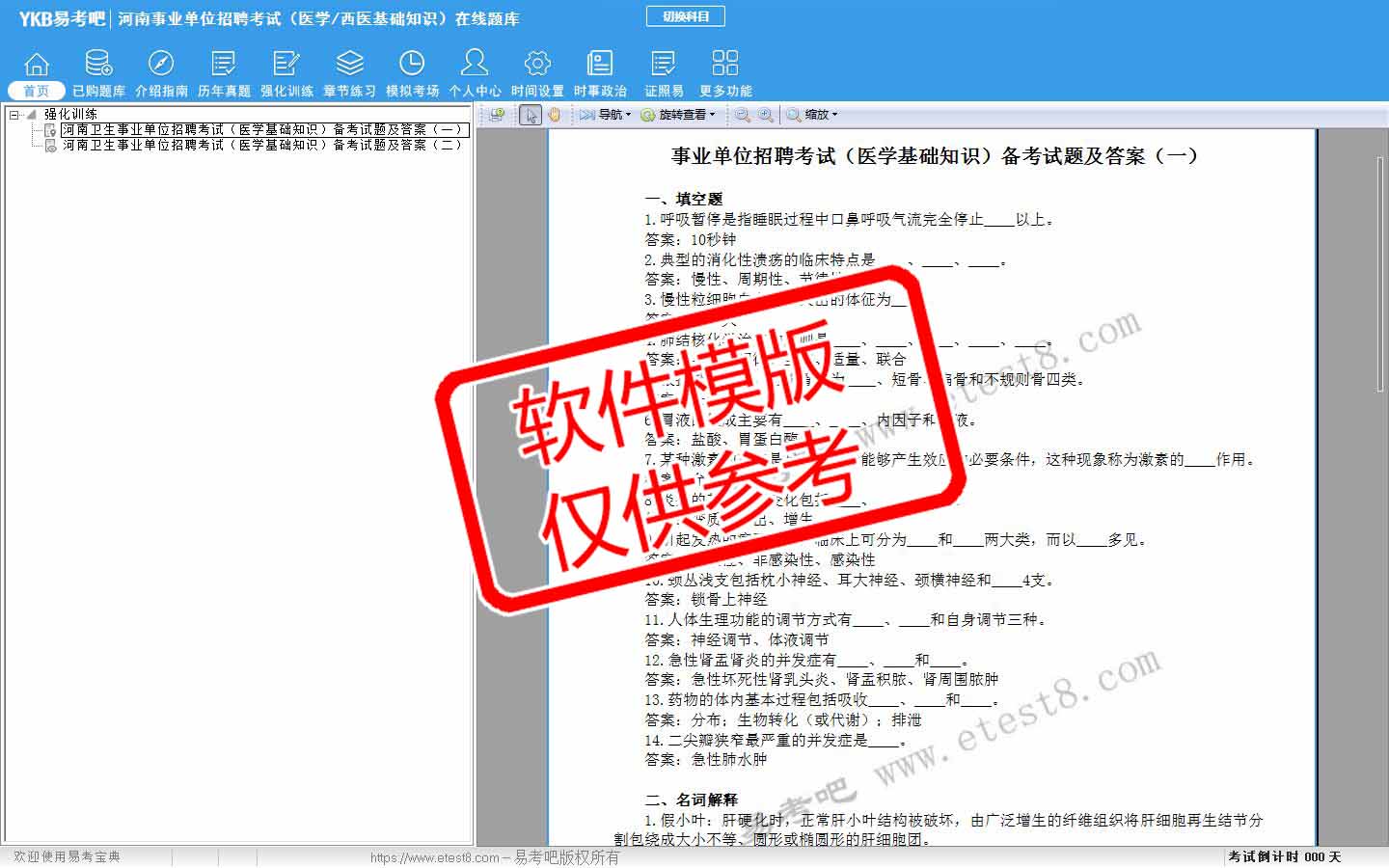Click the 切换科目 switch subject button

tap(685, 16)
